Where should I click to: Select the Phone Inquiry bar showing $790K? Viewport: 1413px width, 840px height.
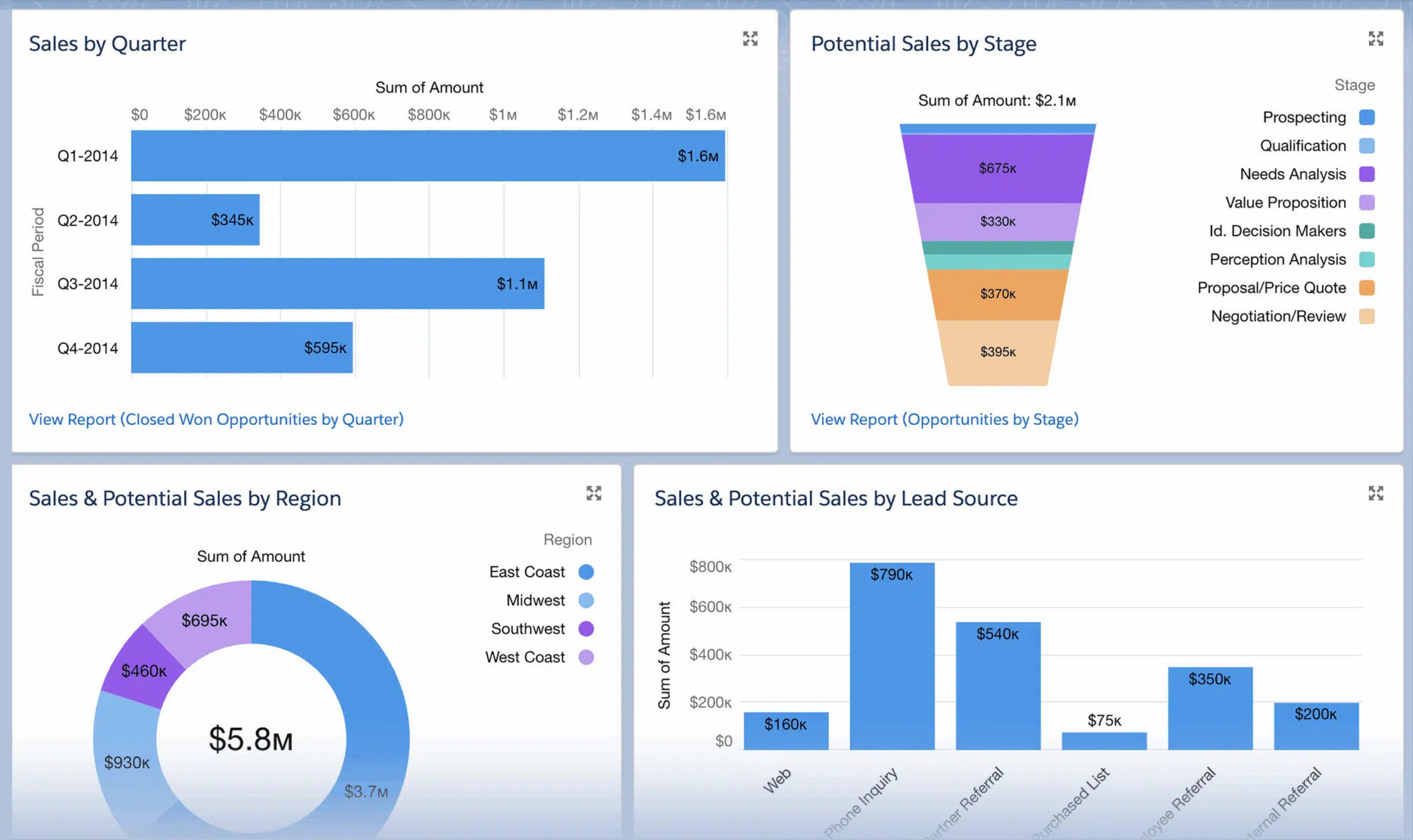click(x=892, y=656)
